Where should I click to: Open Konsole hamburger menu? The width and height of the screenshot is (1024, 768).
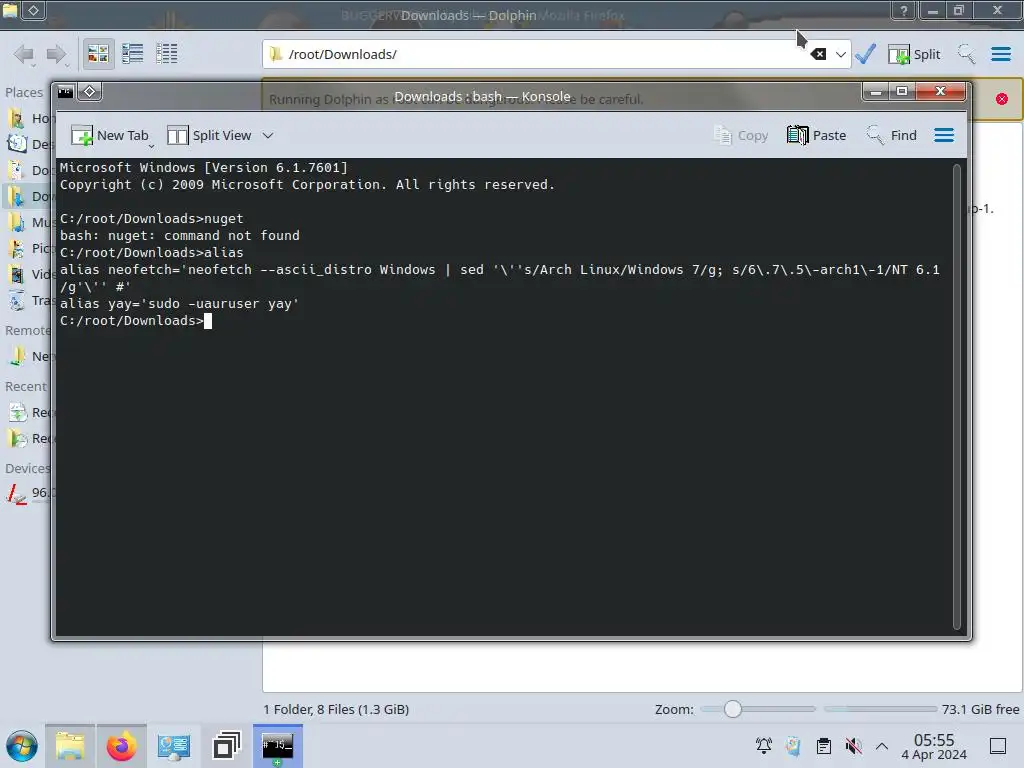[944, 135]
